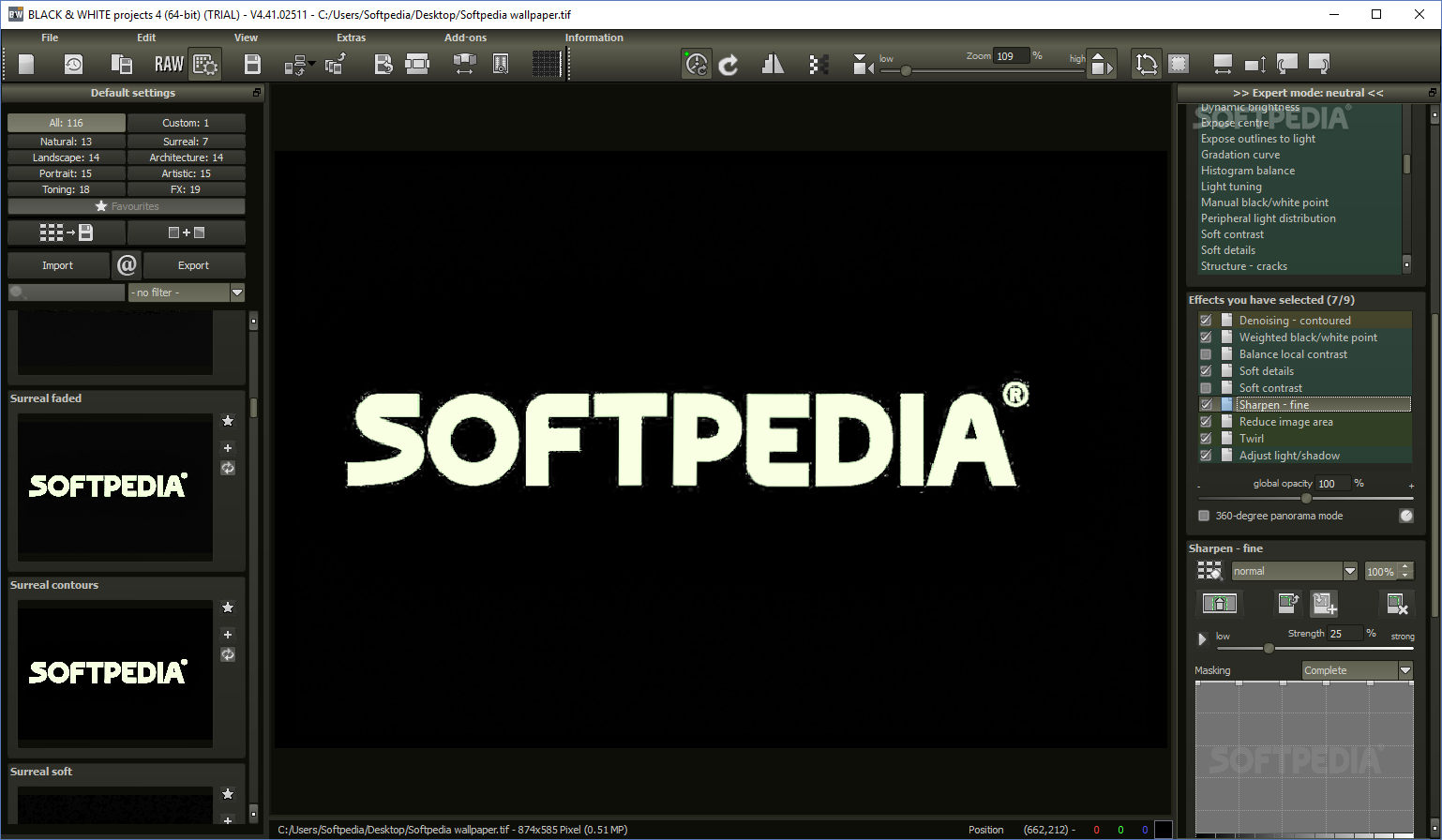Click the Strength slider handle

[x=1269, y=648]
